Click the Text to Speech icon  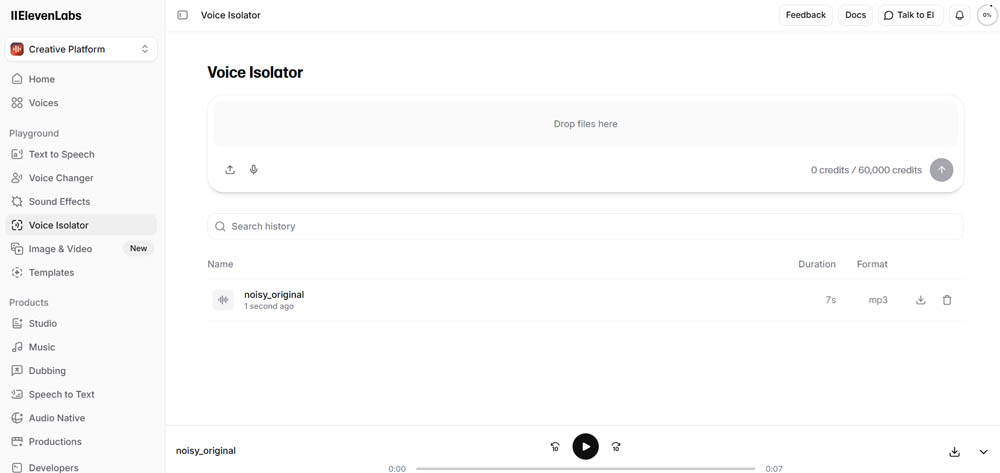click(17, 154)
